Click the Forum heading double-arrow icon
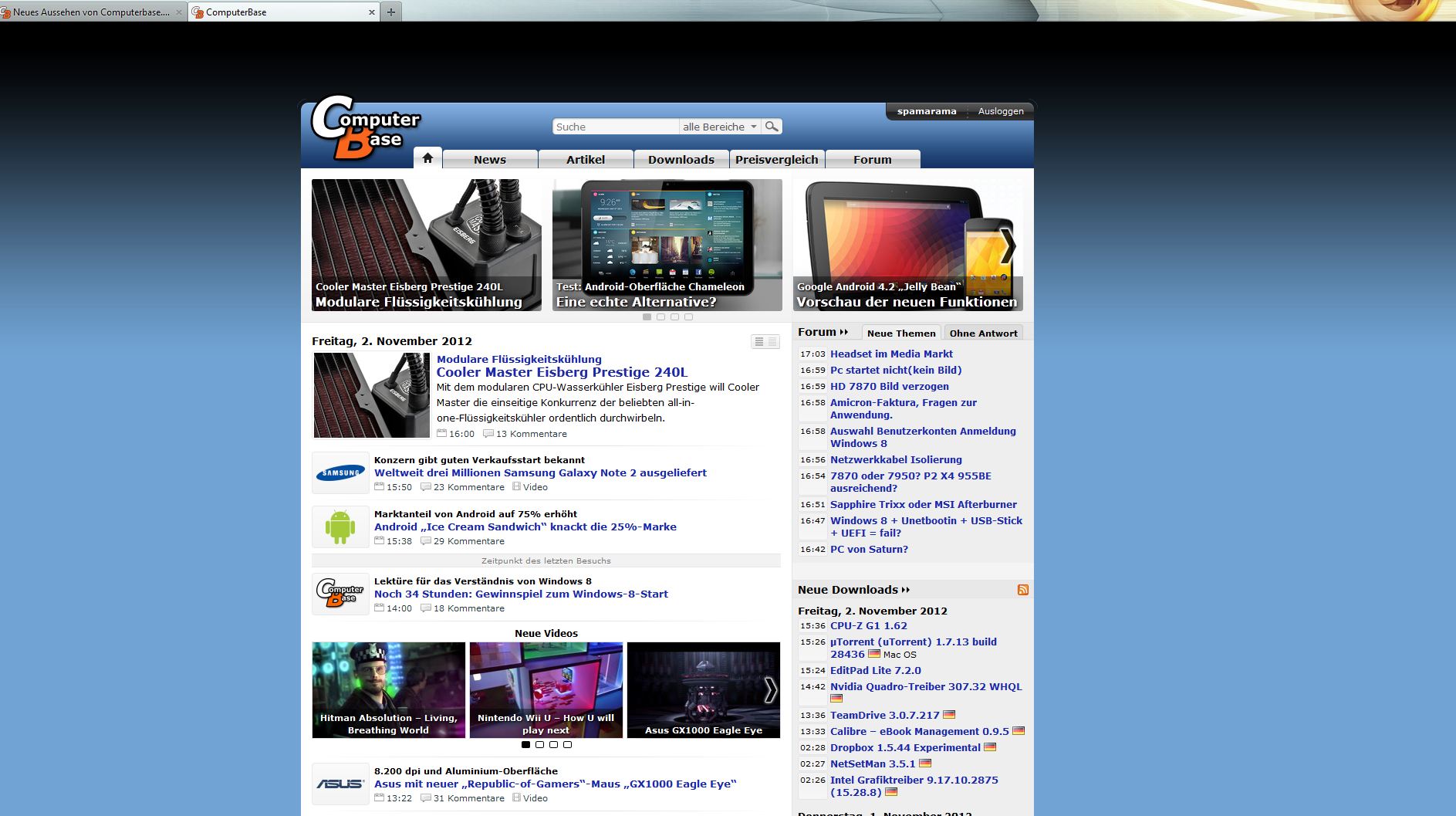This screenshot has height=816, width=1456. tap(843, 332)
